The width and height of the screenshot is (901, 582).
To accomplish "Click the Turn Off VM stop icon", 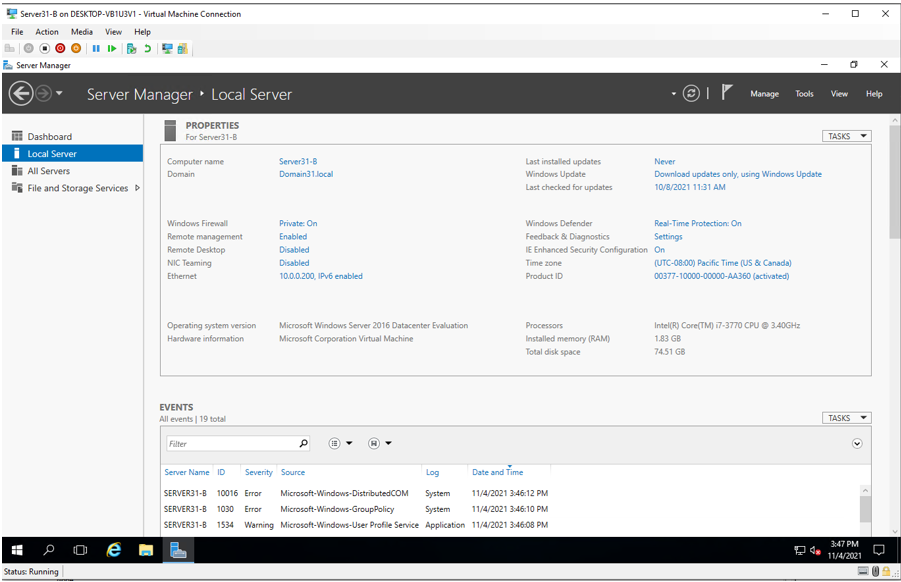I will [44, 49].
